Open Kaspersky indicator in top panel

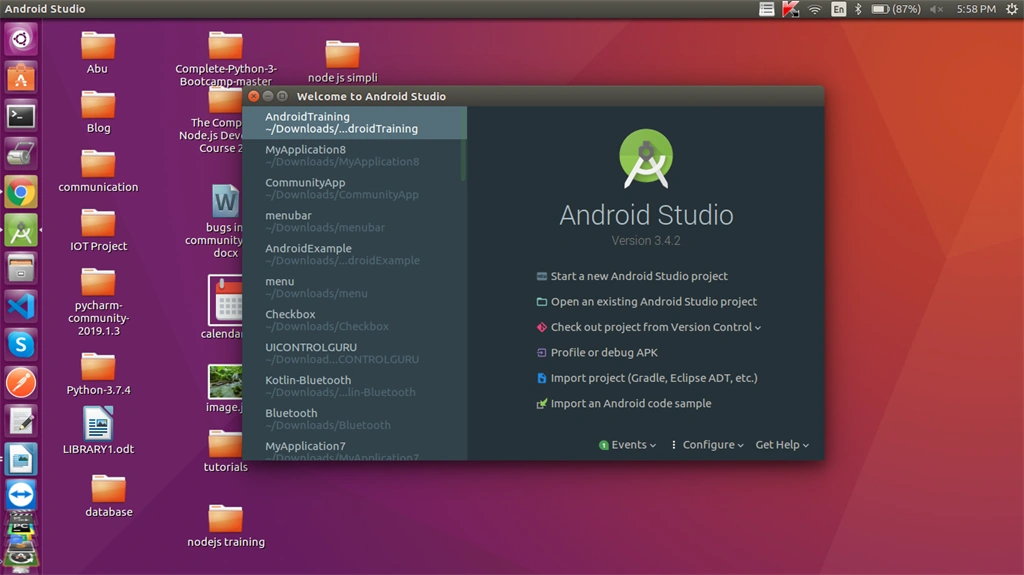pos(790,9)
